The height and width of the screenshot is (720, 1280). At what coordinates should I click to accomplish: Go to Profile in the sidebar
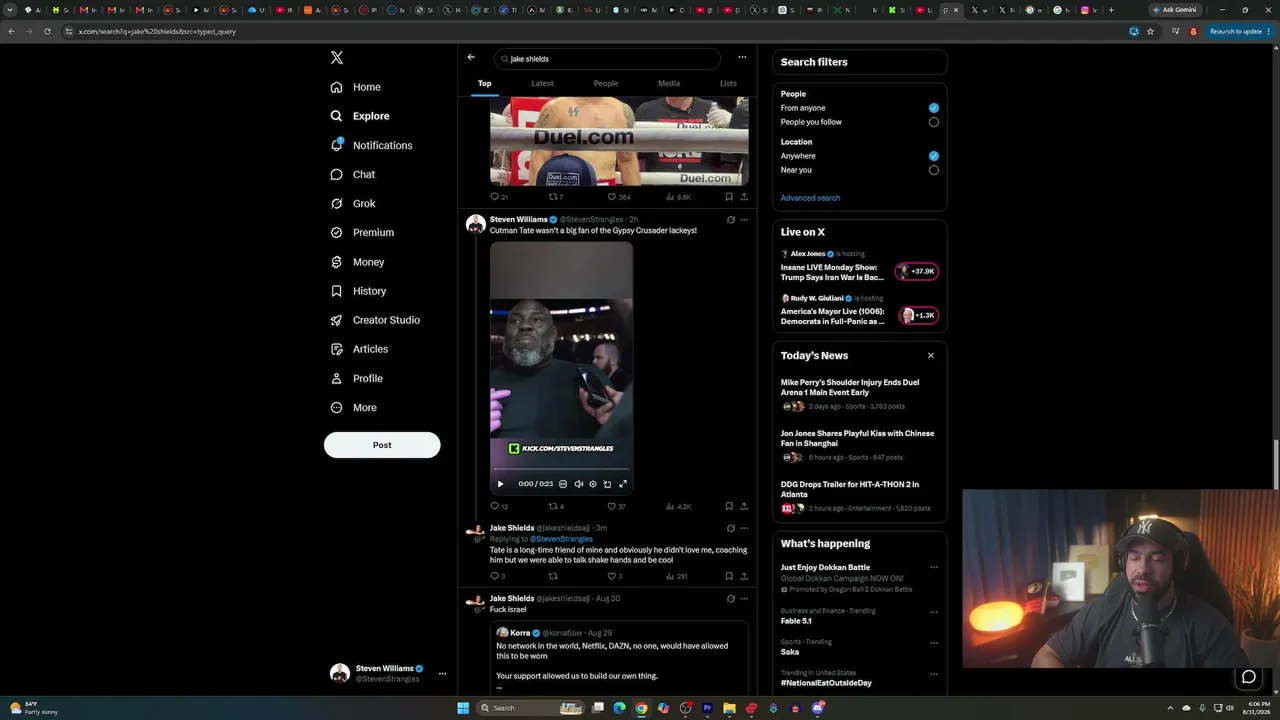tap(357, 378)
